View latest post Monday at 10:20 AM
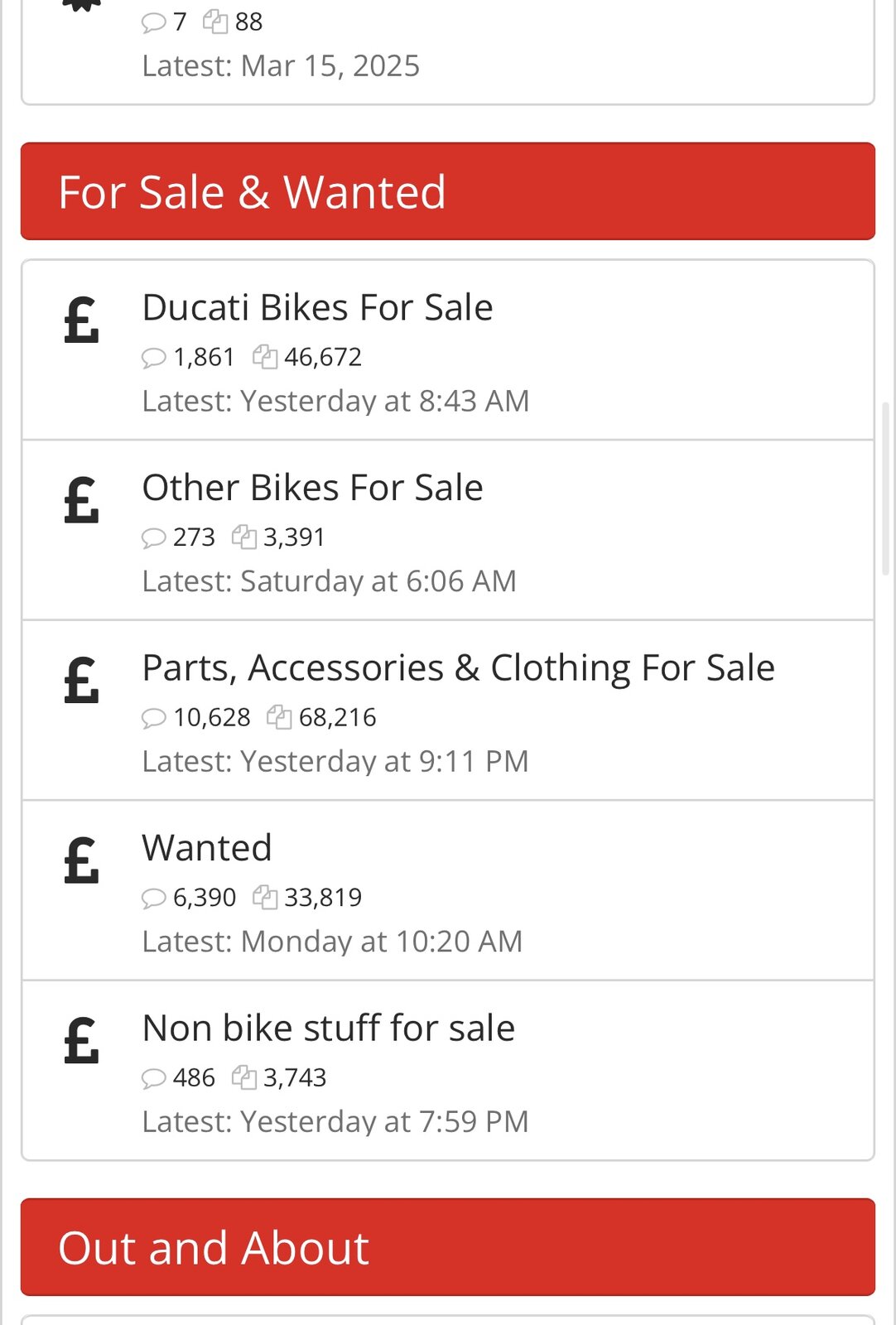The width and height of the screenshot is (896, 1325). (381, 942)
